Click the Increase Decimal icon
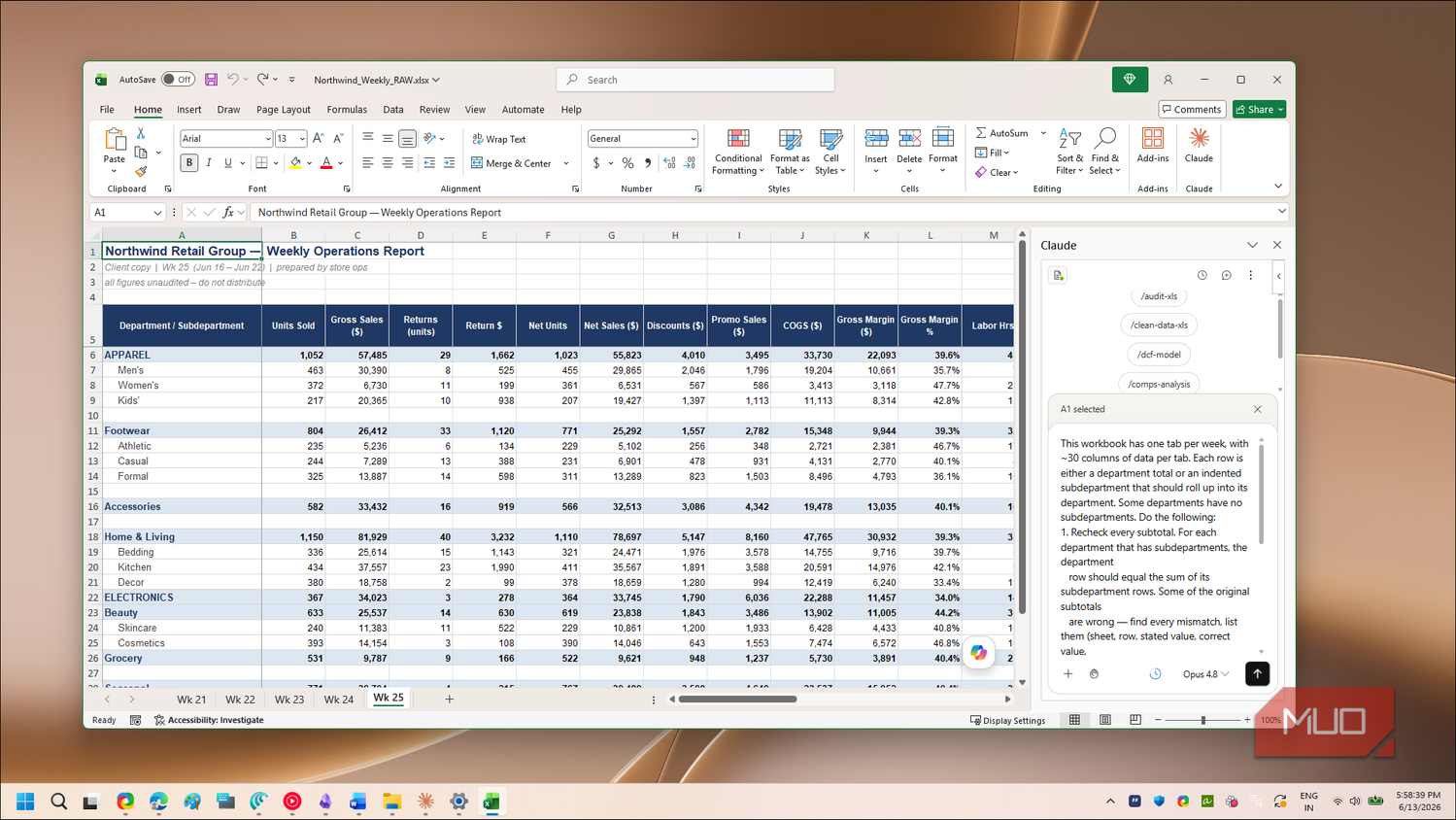1456x820 pixels. click(x=669, y=163)
